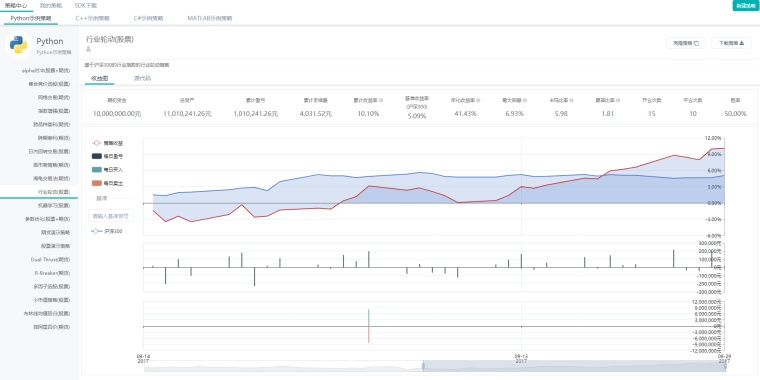
Task: Toggle 每日盈亏 dark legend series
Action: (x=108, y=156)
